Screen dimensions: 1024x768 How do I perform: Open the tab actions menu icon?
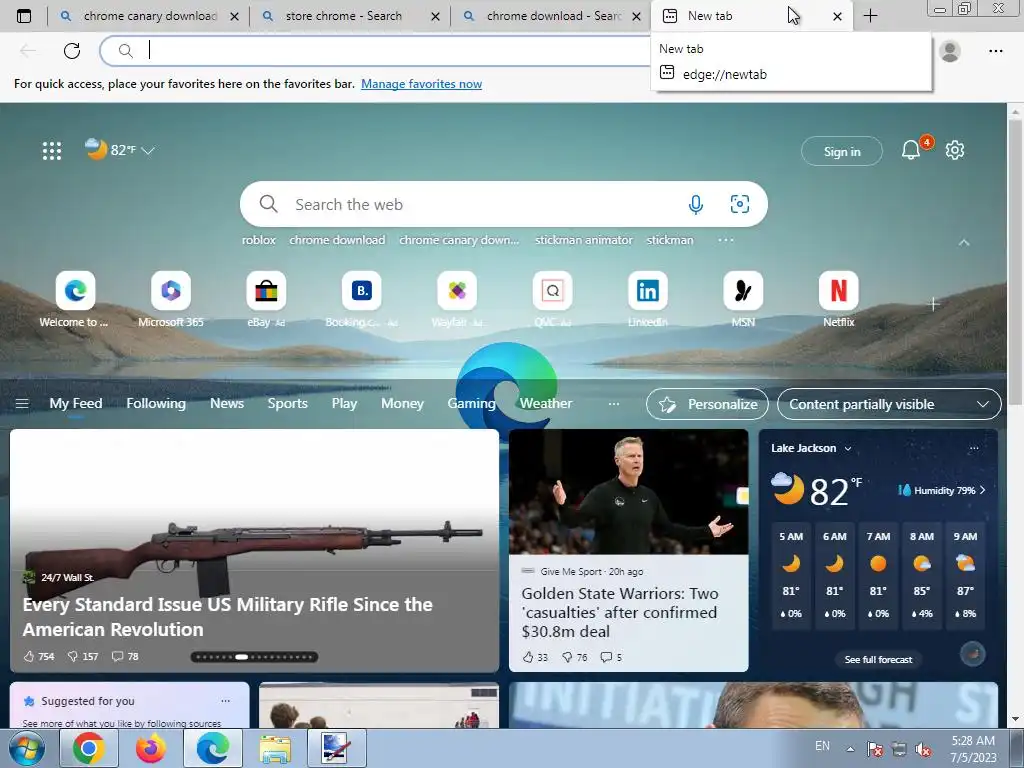pyautogui.click(x=24, y=16)
